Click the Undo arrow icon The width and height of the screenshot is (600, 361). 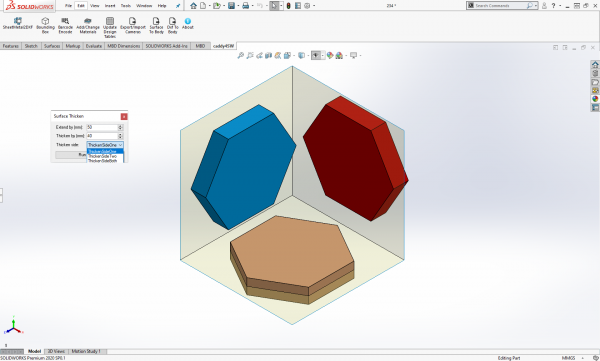click(260, 6)
